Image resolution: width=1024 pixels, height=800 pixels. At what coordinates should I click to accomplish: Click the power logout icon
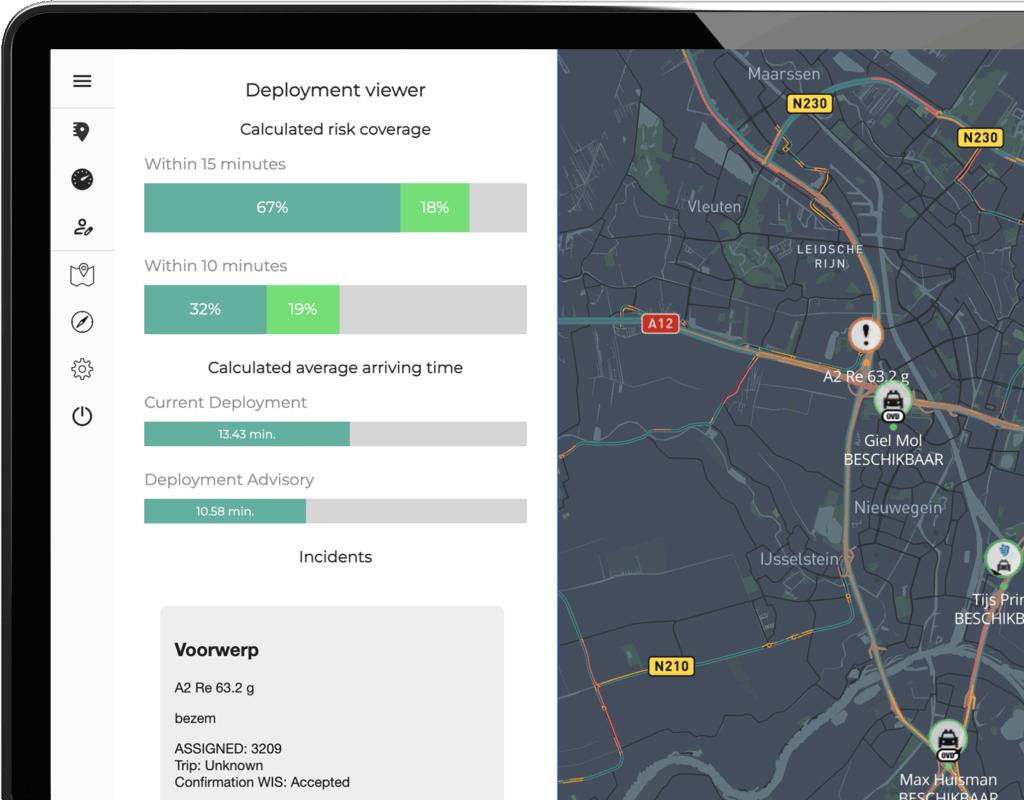tap(82, 416)
